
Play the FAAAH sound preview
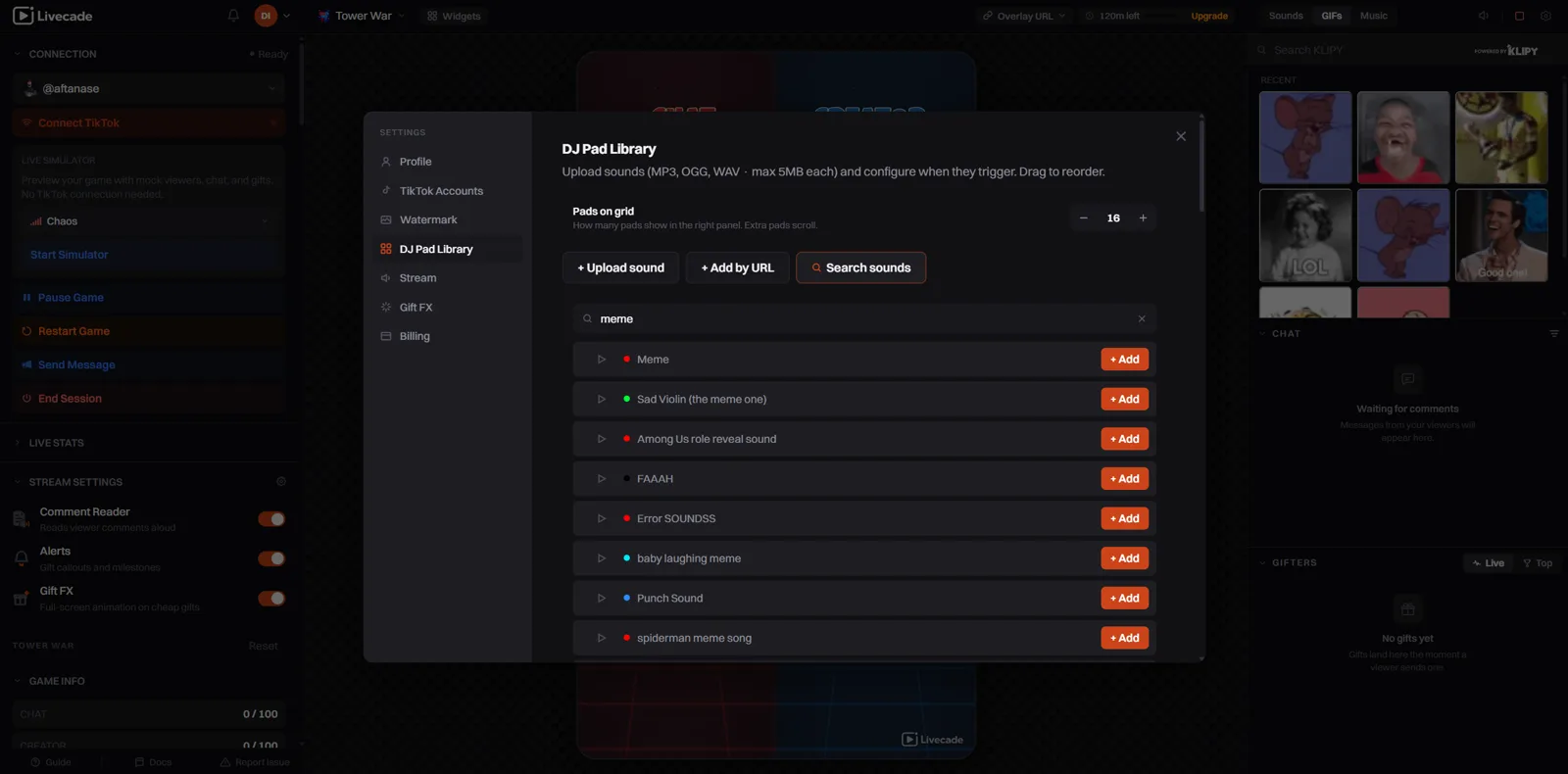pos(602,479)
